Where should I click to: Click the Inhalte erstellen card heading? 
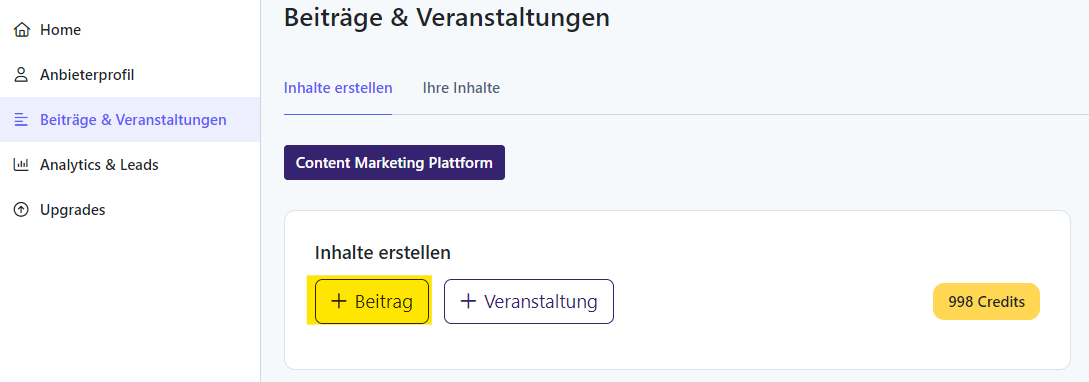coord(383,253)
